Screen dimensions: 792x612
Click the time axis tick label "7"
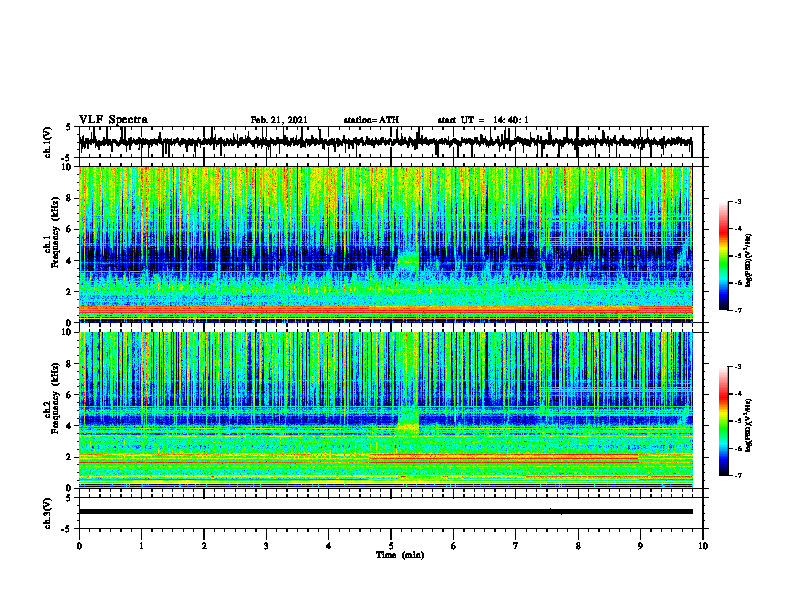516,546
